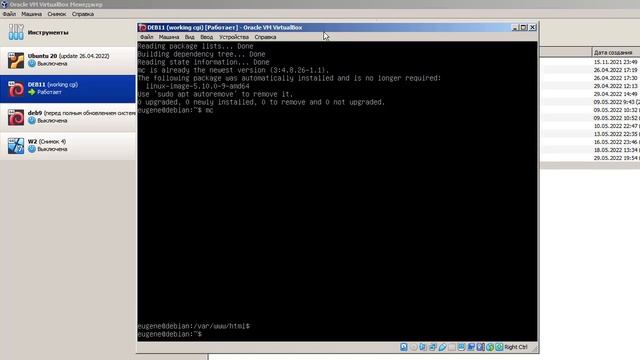
Task: Select Ubuntu 20 machine in Manager list
Action: 68,60
